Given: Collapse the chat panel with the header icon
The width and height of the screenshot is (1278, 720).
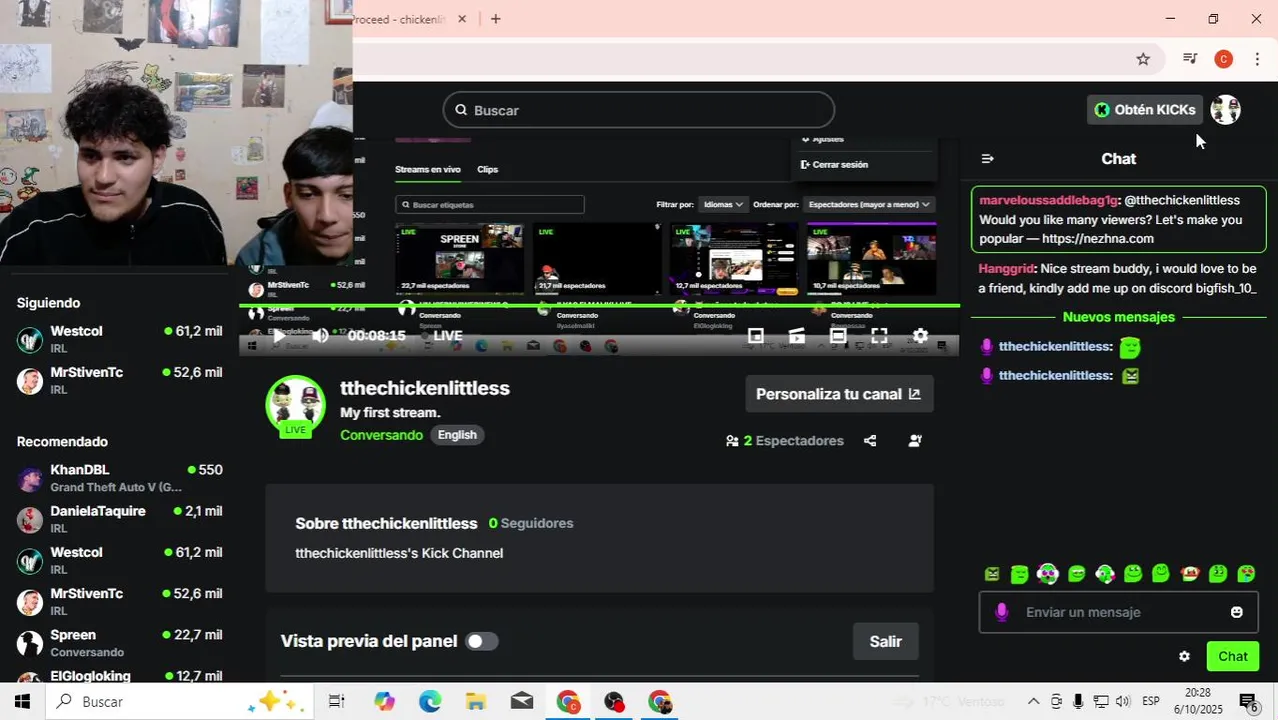Looking at the screenshot, I should [988, 159].
